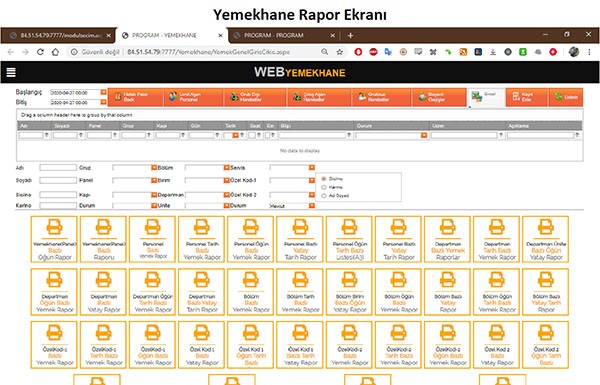
Task: Open the Durum dropdown showing Mevcut
Action: pos(312,206)
